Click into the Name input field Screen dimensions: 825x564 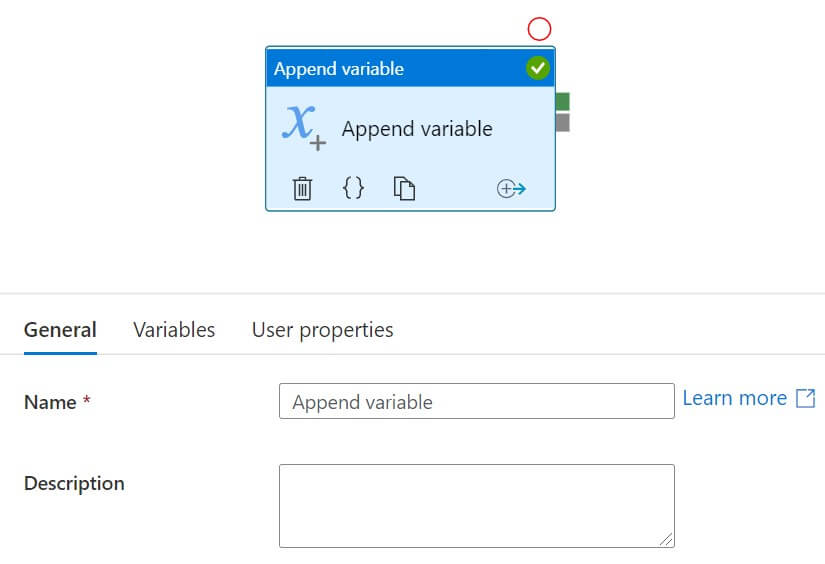[476, 401]
